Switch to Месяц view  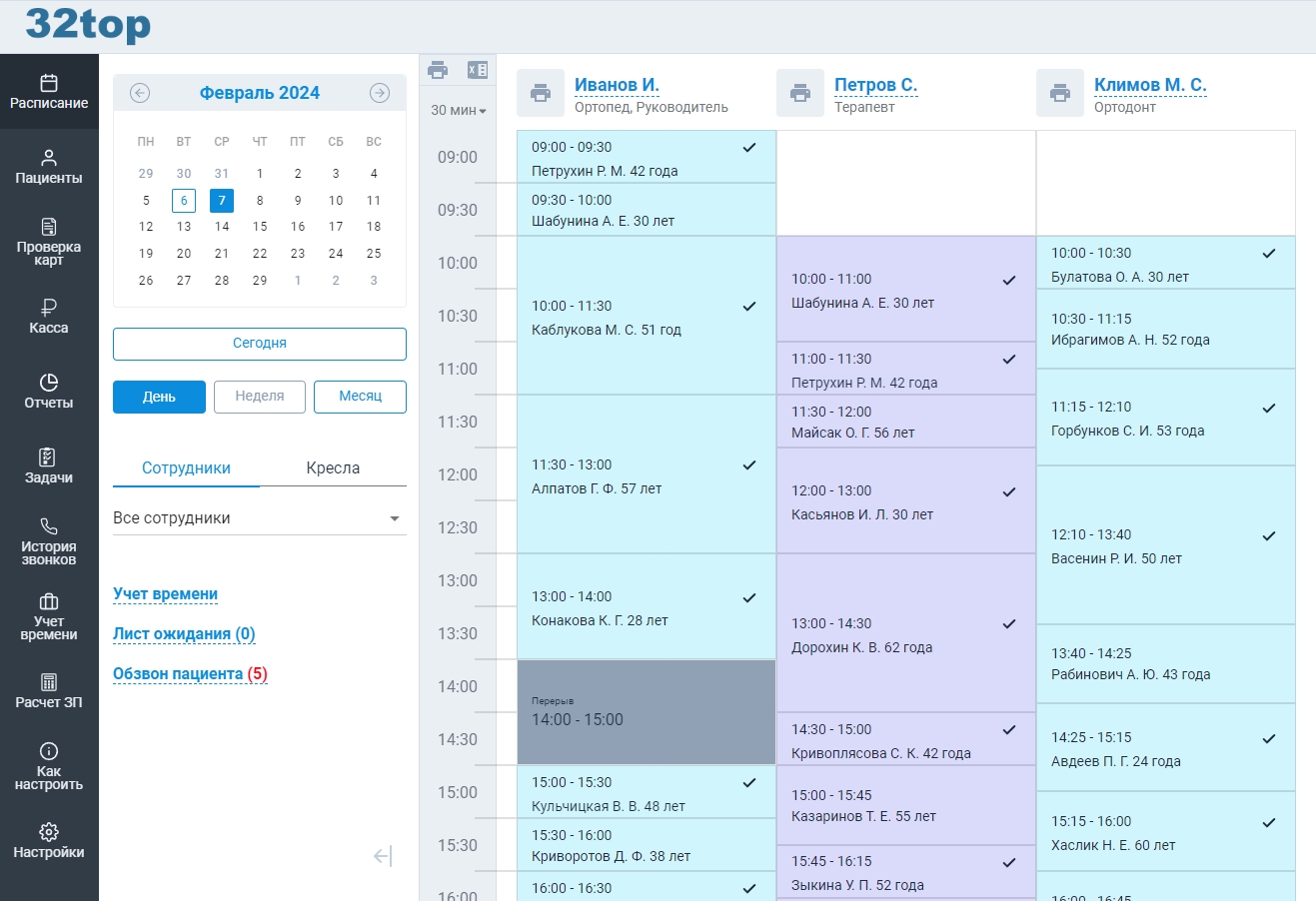click(360, 397)
